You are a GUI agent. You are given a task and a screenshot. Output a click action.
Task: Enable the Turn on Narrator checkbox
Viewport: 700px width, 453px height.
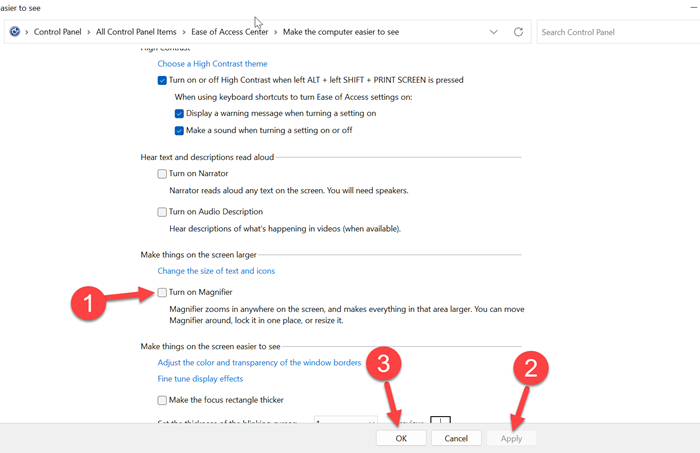pyautogui.click(x=162, y=174)
